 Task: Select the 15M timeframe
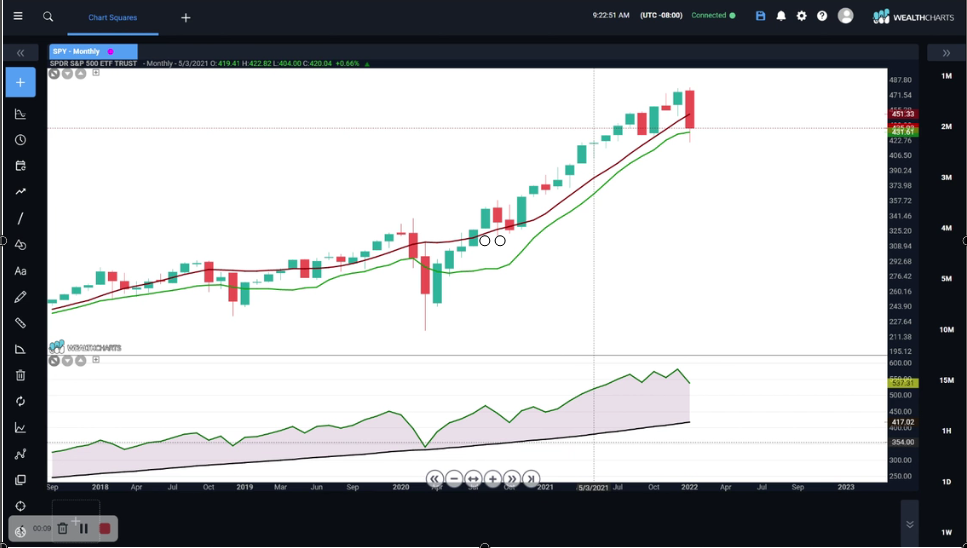pos(946,380)
